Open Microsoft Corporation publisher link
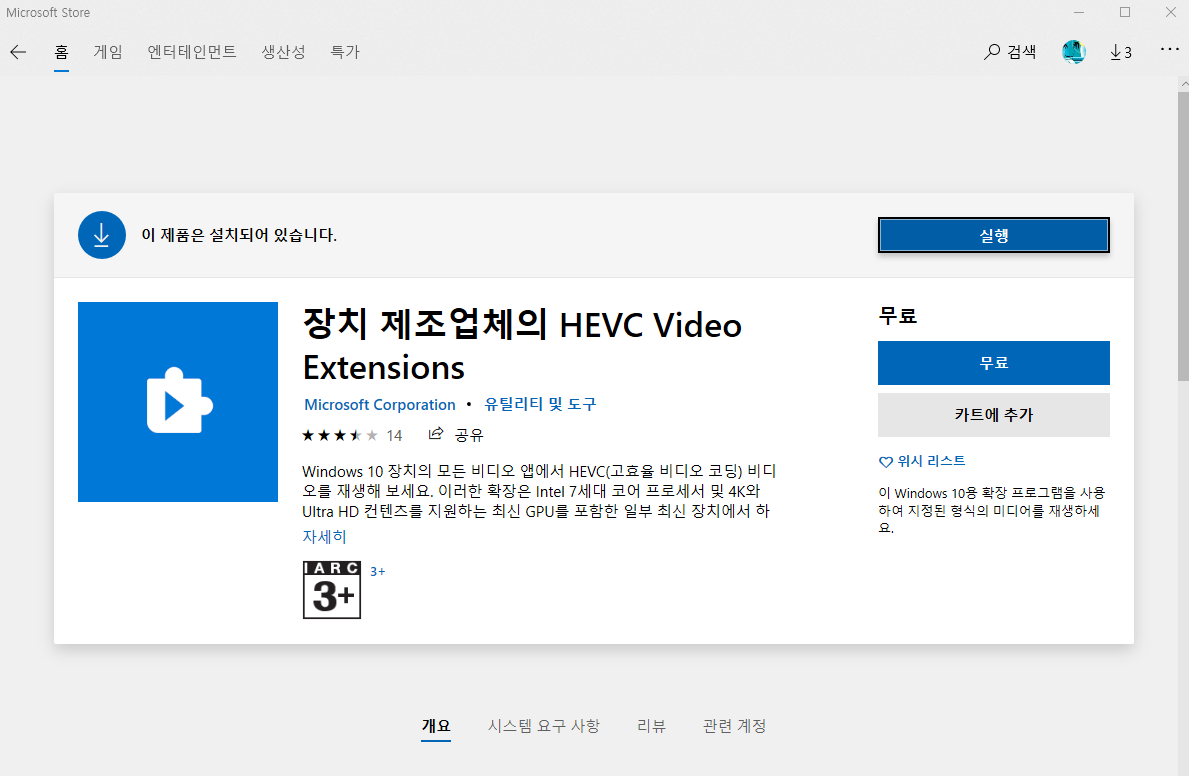This screenshot has width=1189, height=776. pyautogui.click(x=380, y=404)
